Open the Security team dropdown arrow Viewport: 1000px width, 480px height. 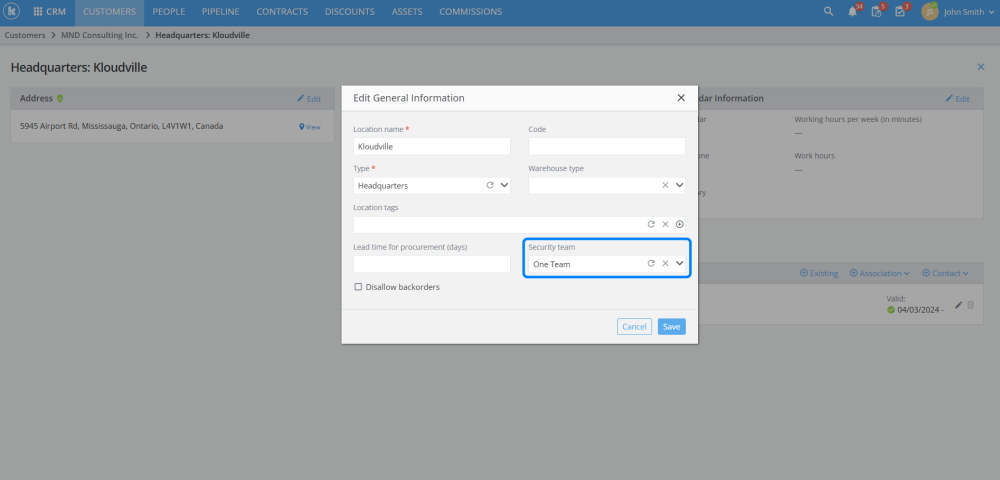point(680,263)
